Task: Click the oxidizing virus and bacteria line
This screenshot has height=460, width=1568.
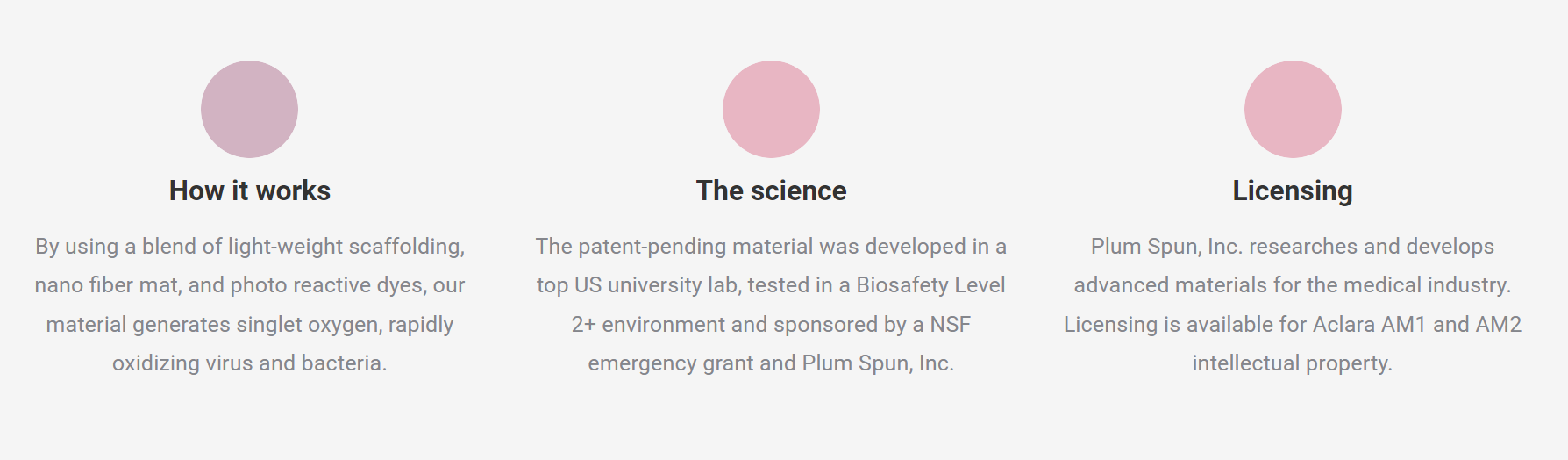Action: [250, 363]
